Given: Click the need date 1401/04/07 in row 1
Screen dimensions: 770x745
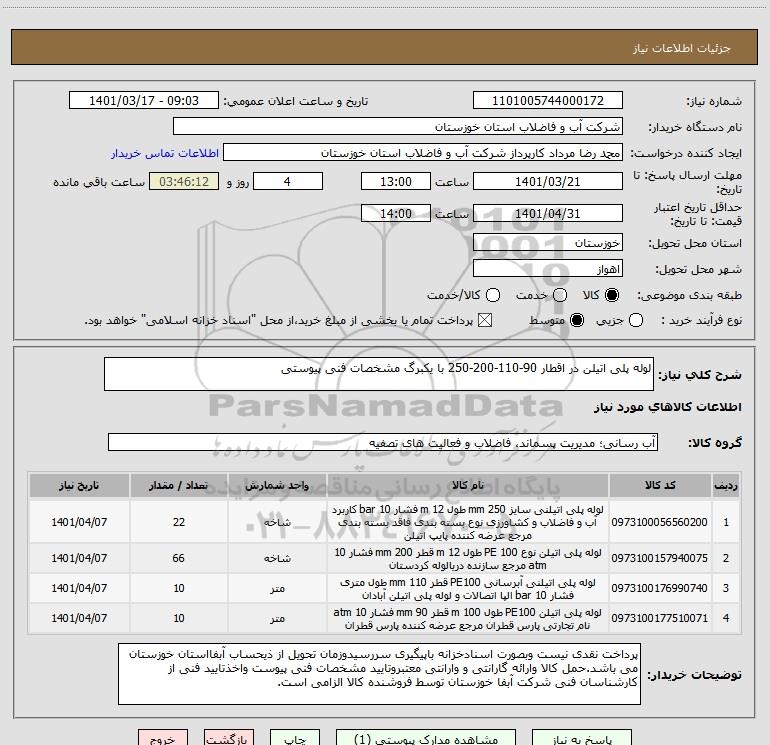Looking at the screenshot, I should pos(79,522).
